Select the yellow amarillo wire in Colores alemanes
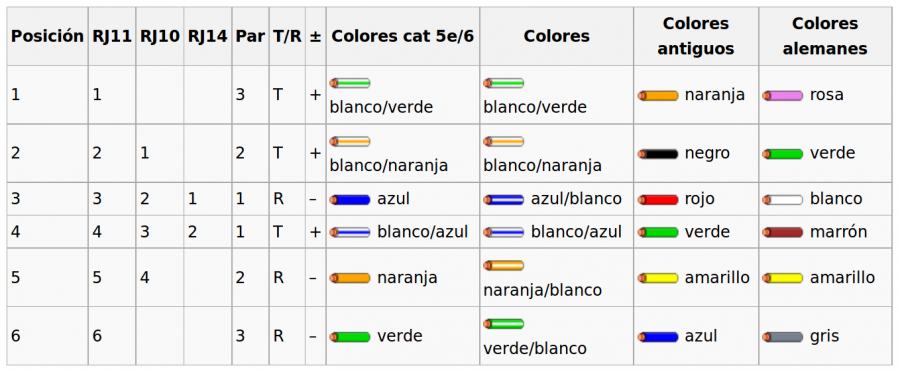900x372 pixels. [783, 278]
